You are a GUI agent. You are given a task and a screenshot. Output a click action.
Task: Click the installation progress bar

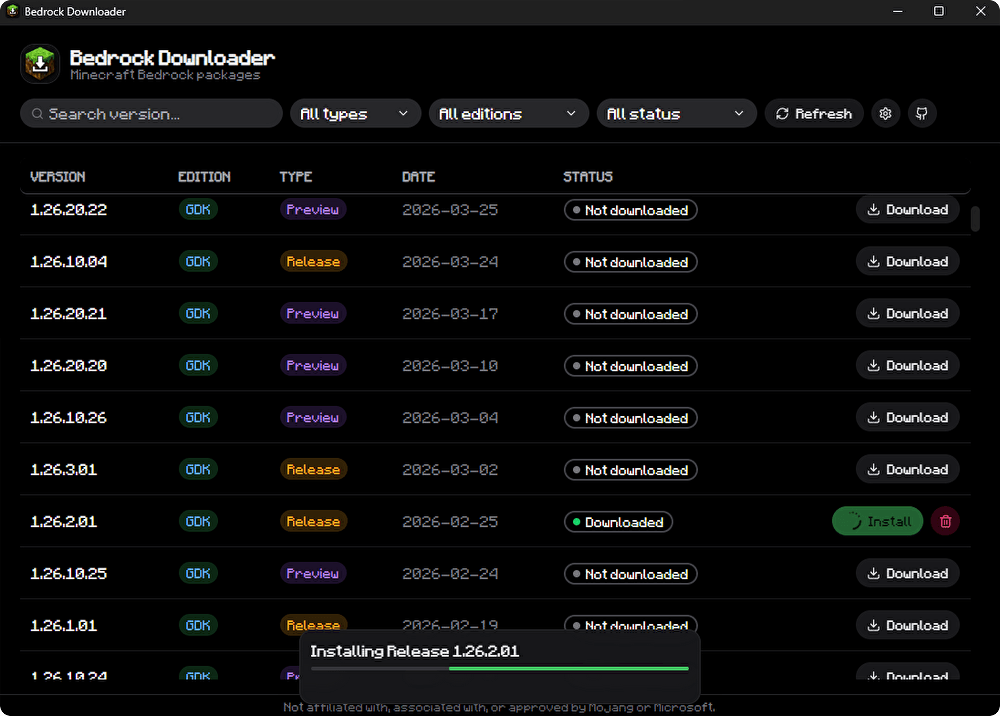tap(500, 668)
